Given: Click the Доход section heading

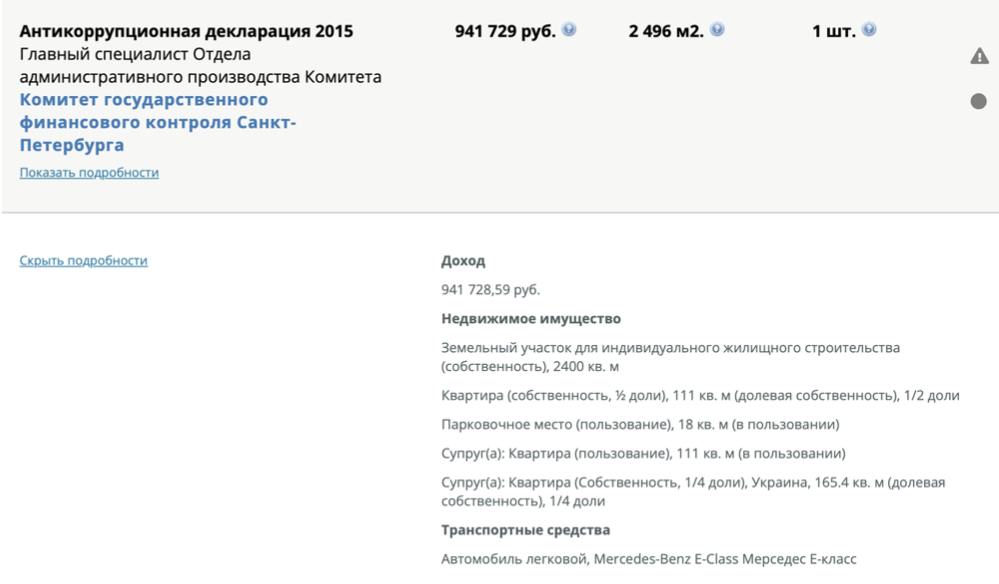Looking at the screenshot, I should [x=463, y=261].
